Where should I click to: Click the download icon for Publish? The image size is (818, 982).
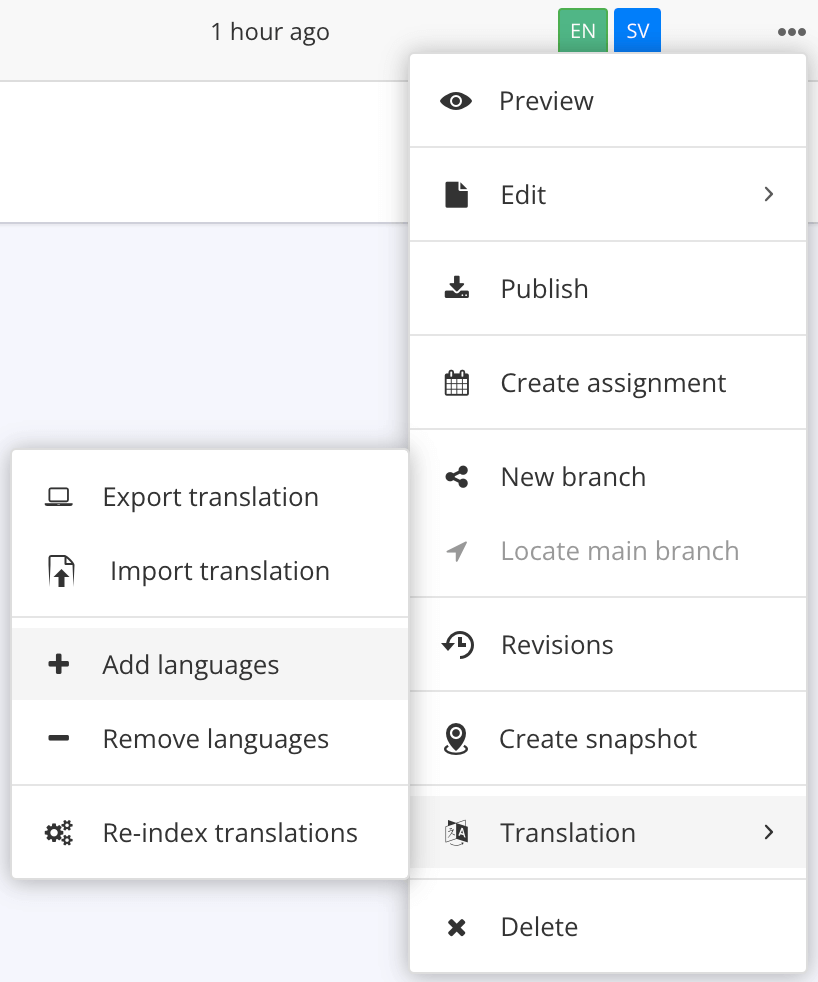click(456, 288)
